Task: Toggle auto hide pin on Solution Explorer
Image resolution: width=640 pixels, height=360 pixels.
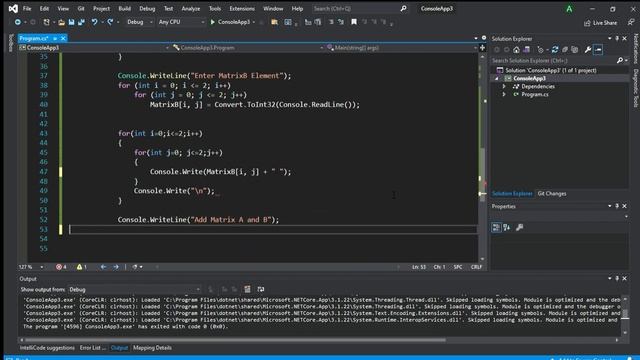Action: (617, 38)
